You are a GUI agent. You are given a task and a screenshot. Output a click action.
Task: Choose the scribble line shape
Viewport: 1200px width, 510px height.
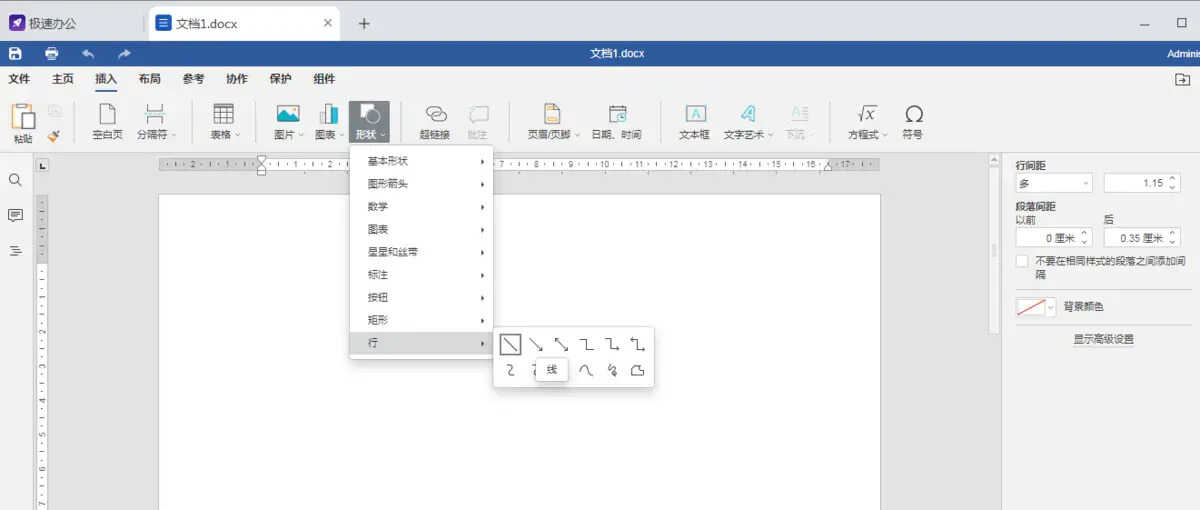(x=612, y=370)
